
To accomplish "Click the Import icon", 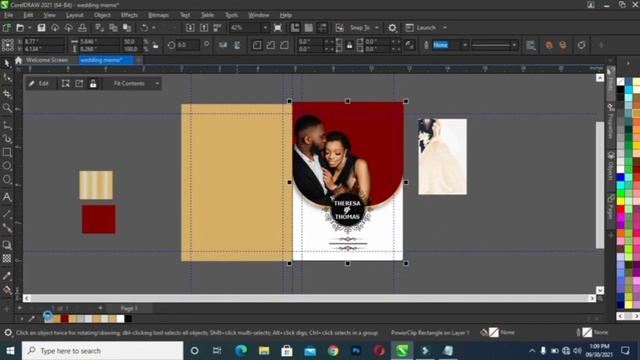I will point(190,28).
